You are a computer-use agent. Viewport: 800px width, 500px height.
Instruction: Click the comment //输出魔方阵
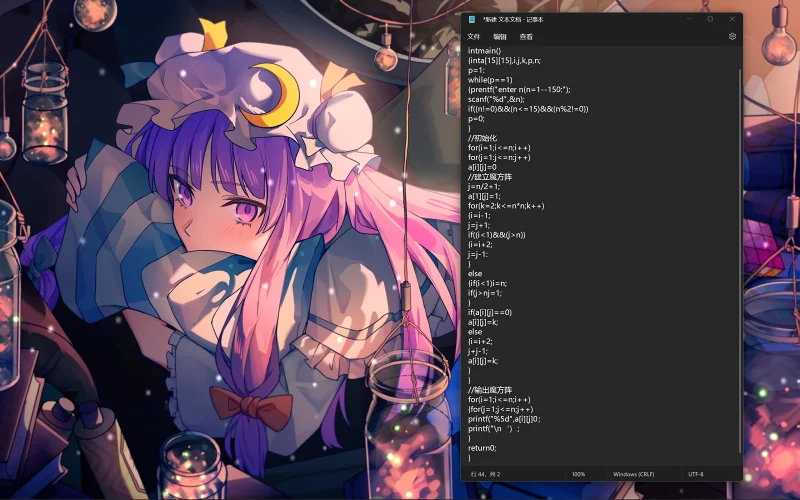click(x=490, y=390)
